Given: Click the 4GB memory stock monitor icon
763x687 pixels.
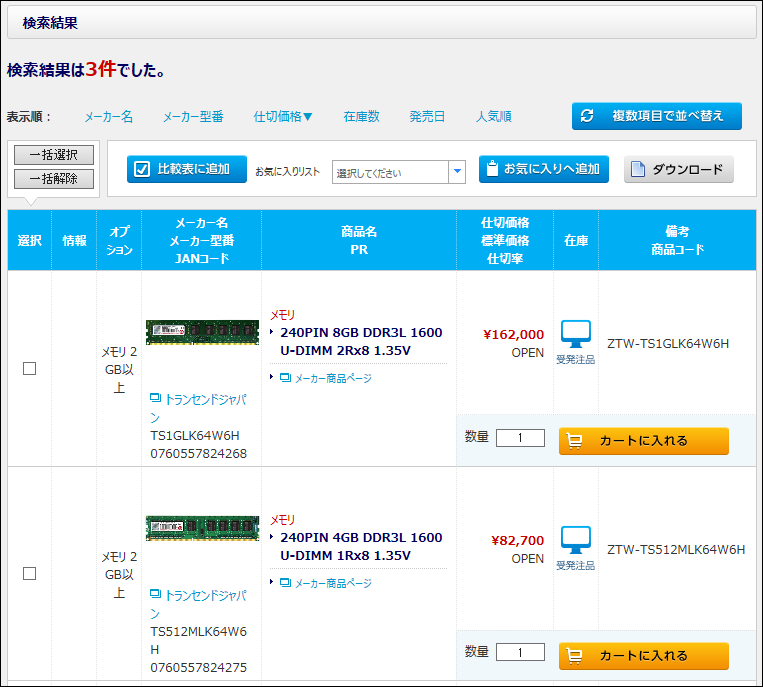Looking at the screenshot, I should pyautogui.click(x=575, y=541).
